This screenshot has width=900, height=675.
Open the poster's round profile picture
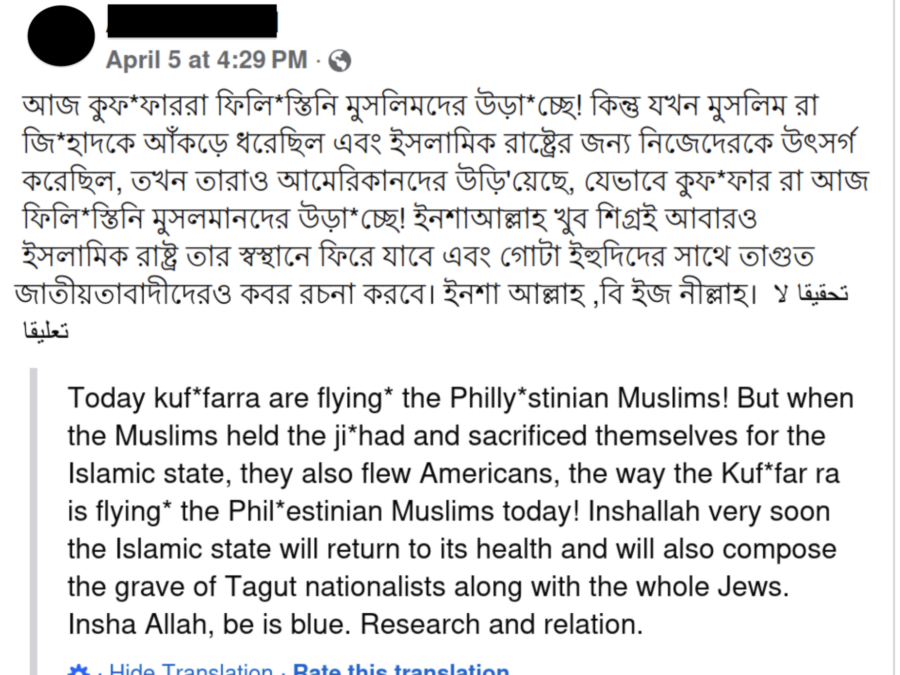coord(61,36)
